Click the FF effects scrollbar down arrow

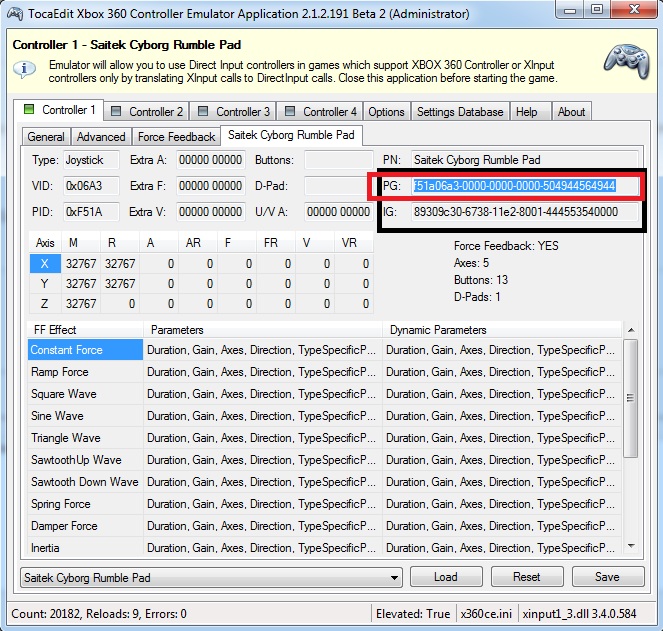coord(630,546)
